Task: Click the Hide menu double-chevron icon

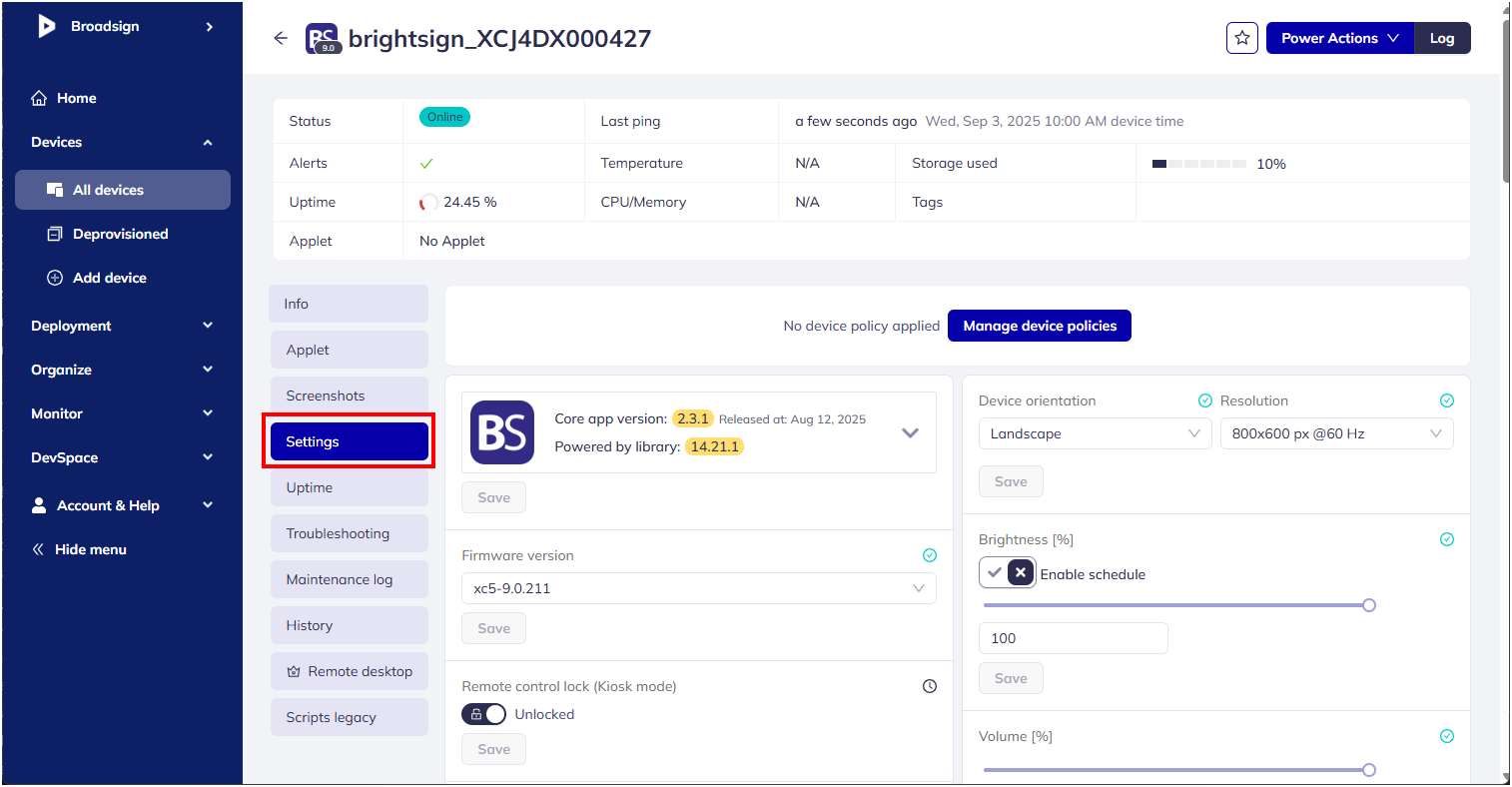Action: tap(38, 549)
